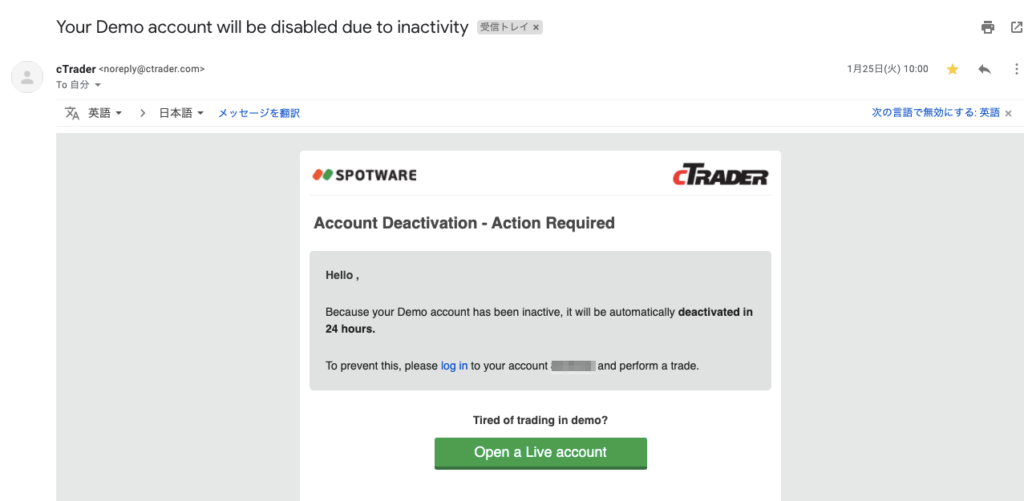Click メッセージを翻訳 to translate message
Screen dimensions: 1024x501
[x=259, y=113]
